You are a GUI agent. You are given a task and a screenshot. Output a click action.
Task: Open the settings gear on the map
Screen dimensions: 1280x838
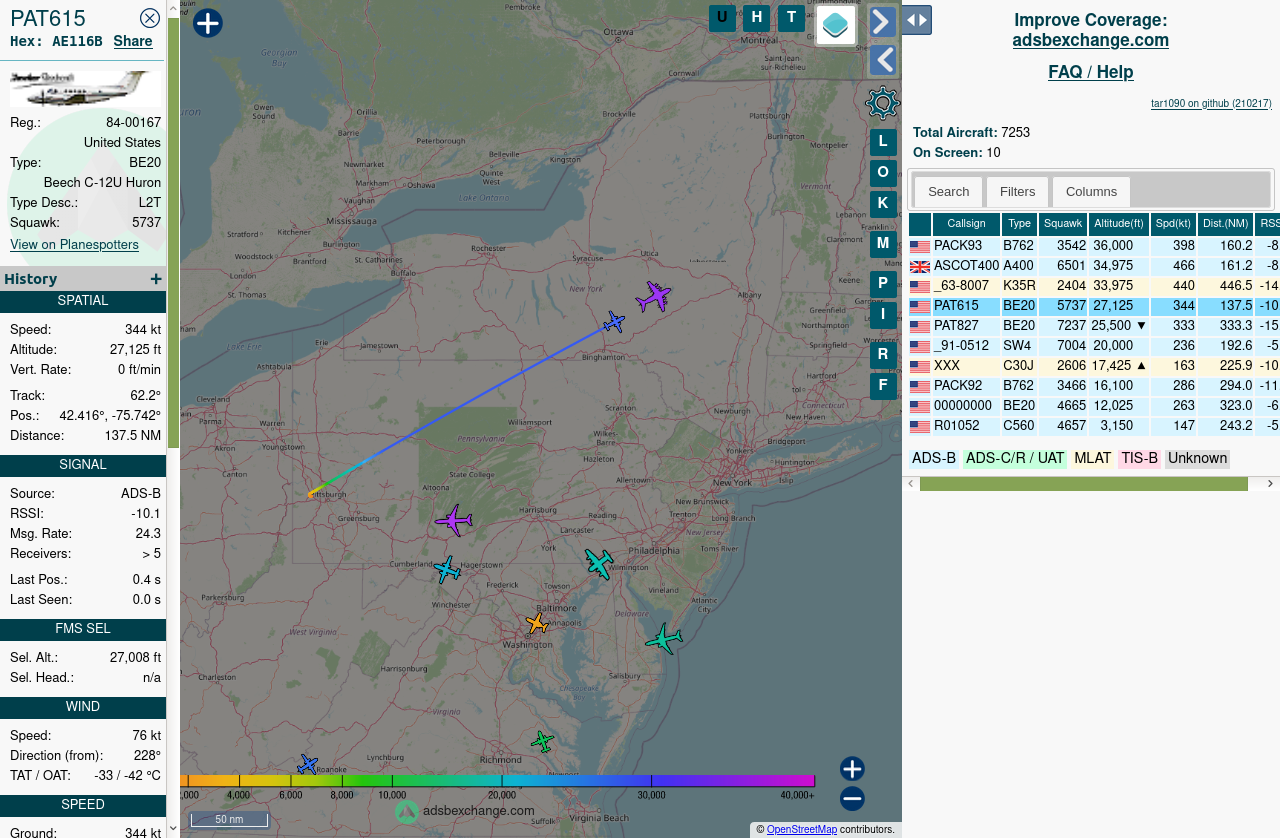point(882,103)
